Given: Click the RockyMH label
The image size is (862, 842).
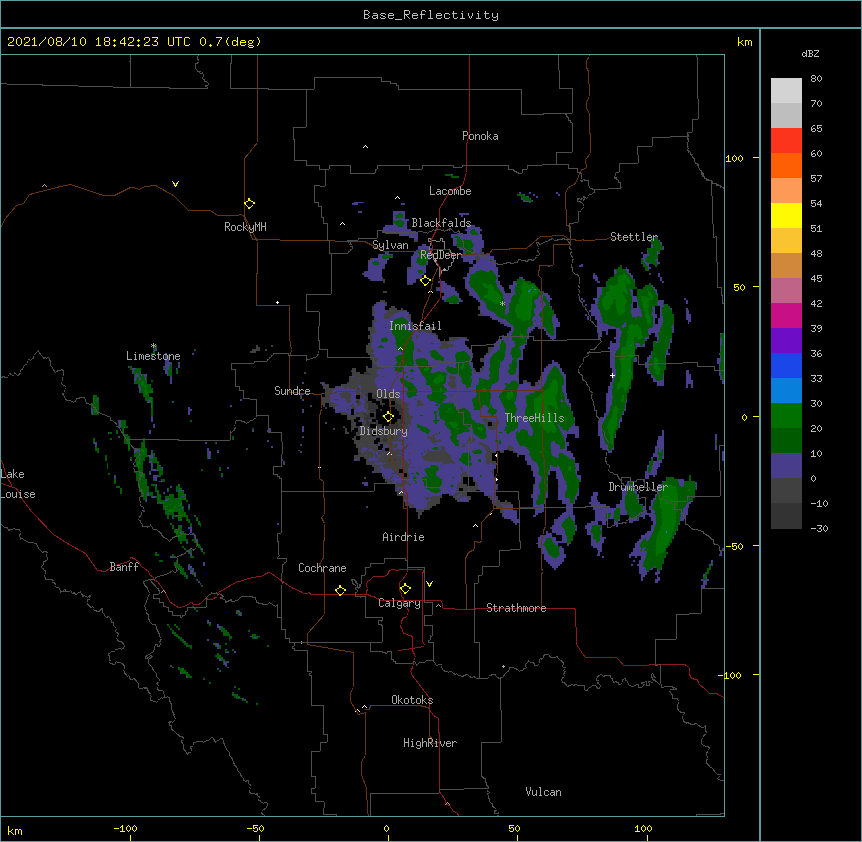Looking at the screenshot, I should [x=245, y=227].
